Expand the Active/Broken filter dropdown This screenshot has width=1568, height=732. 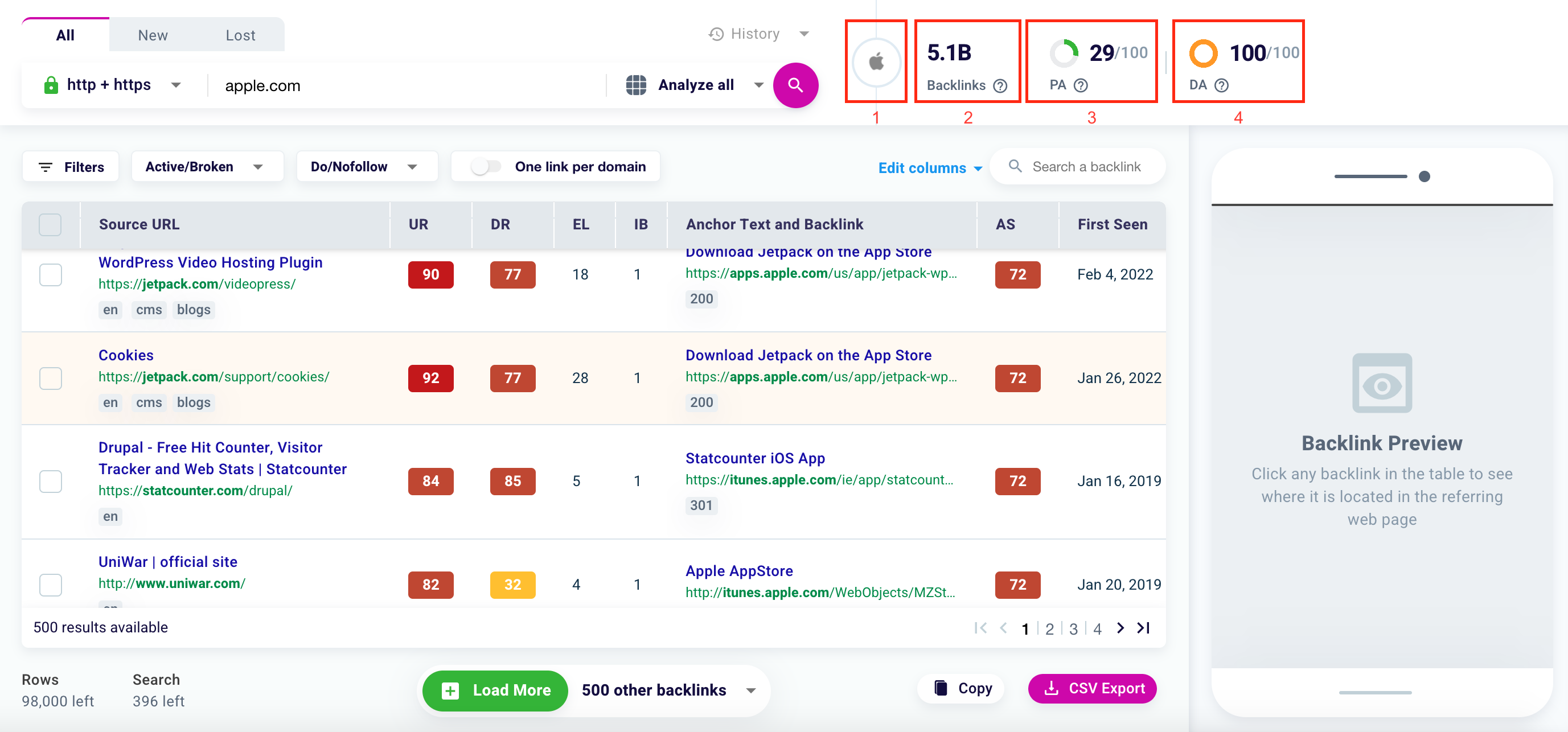pyautogui.click(x=206, y=167)
